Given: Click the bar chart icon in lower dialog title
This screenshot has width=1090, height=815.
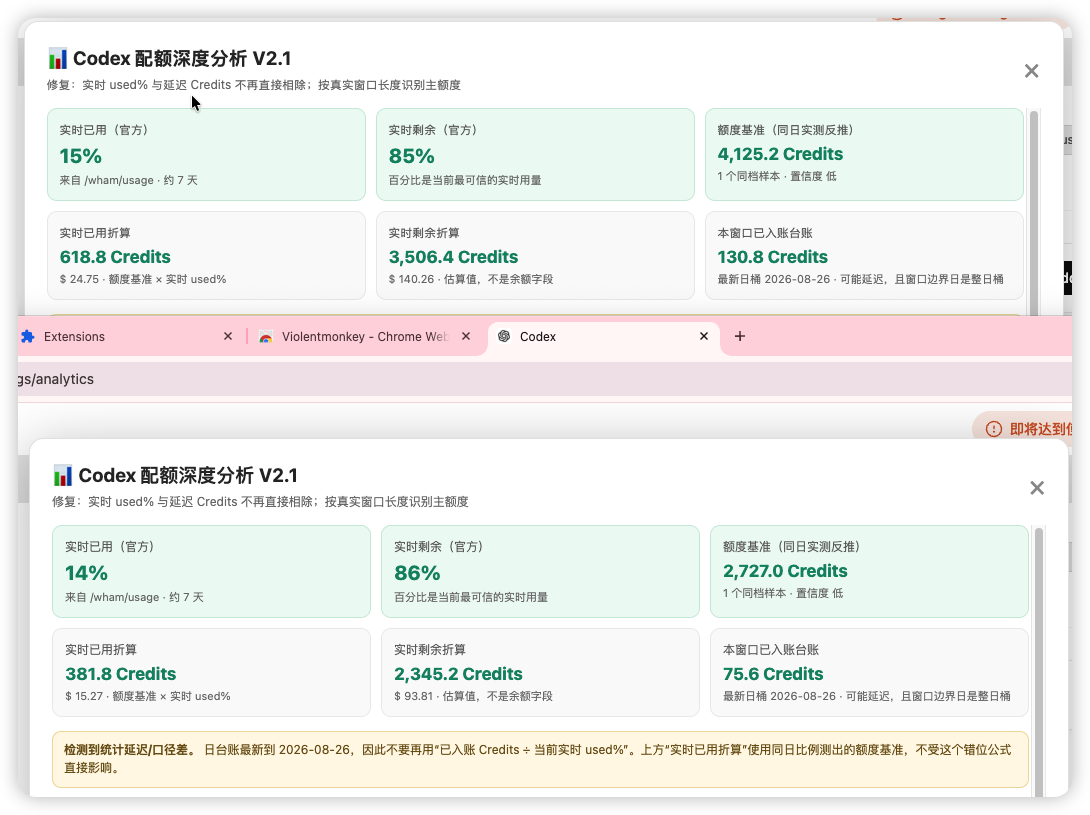Looking at the screenshot, I should coord(63,476).
